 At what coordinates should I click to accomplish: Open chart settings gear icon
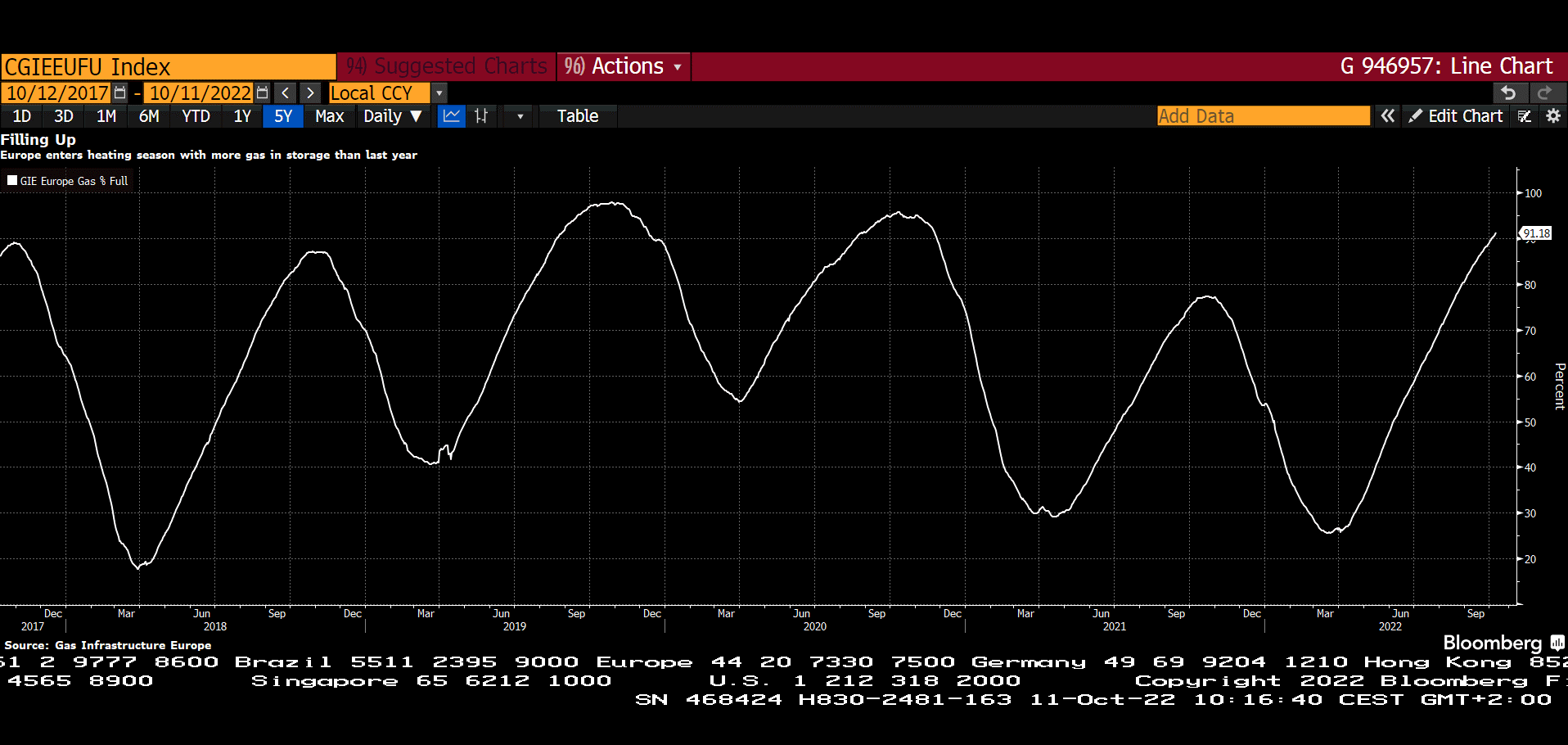[1552, 116]
